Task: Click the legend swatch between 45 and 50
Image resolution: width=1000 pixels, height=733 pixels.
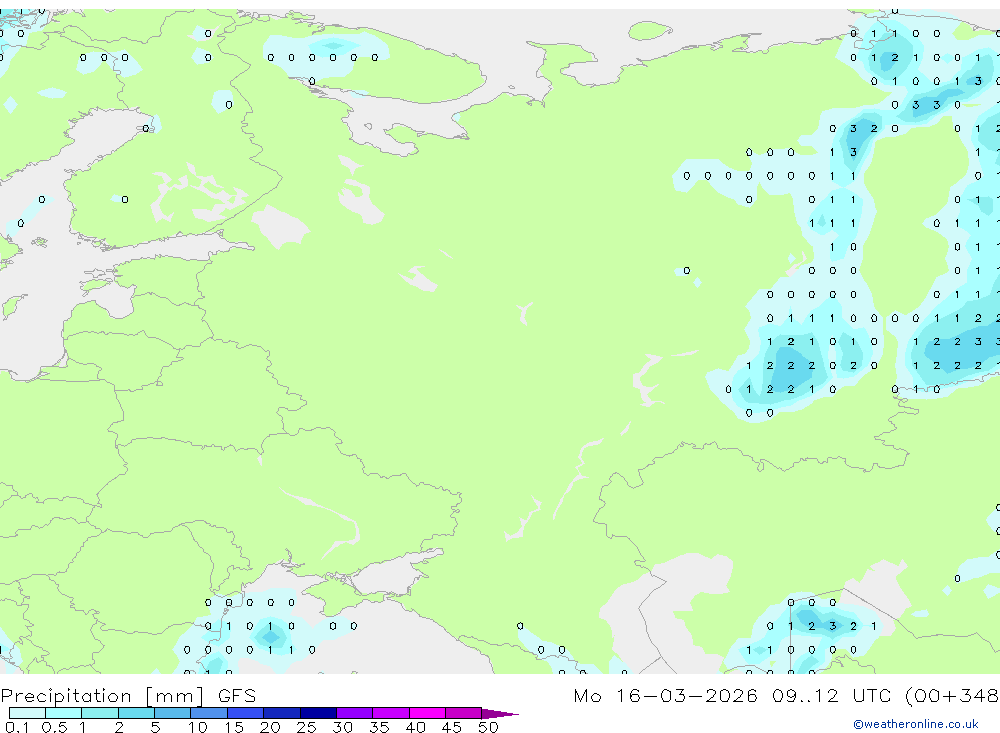Action: [x=464, y=713]
